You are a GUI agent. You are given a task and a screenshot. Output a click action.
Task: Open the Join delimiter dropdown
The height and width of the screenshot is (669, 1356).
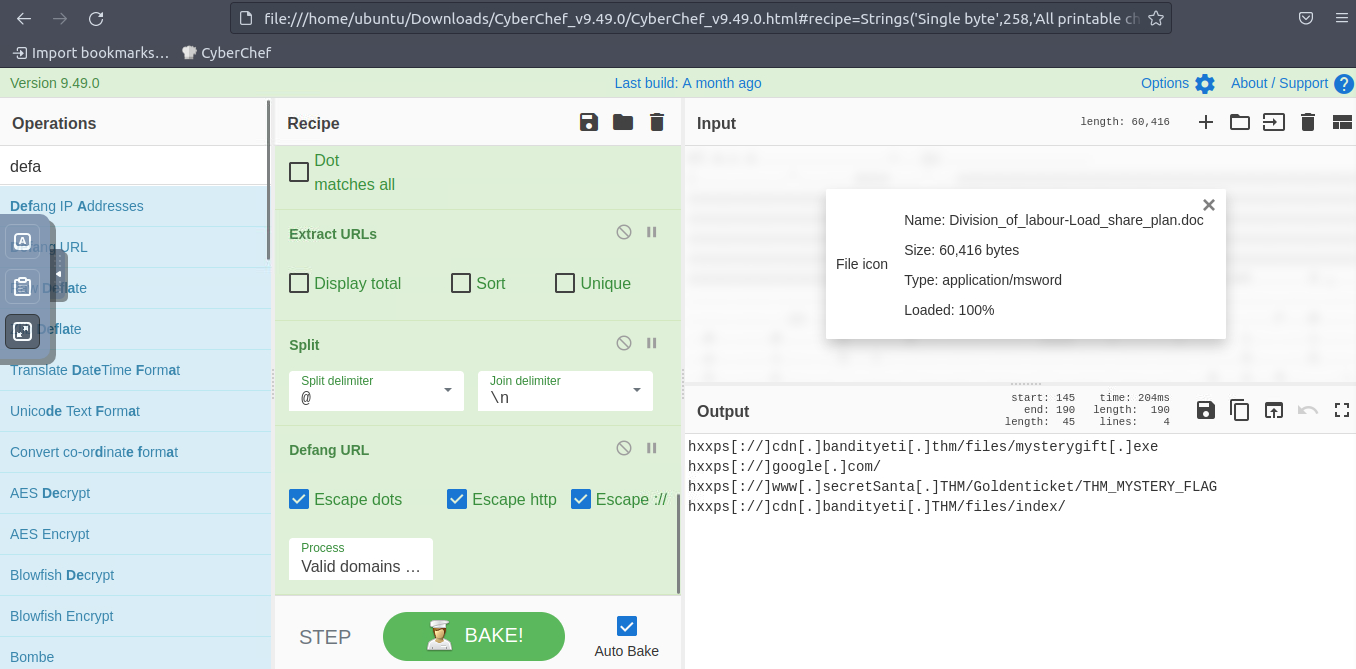click(x=636, y=390)
